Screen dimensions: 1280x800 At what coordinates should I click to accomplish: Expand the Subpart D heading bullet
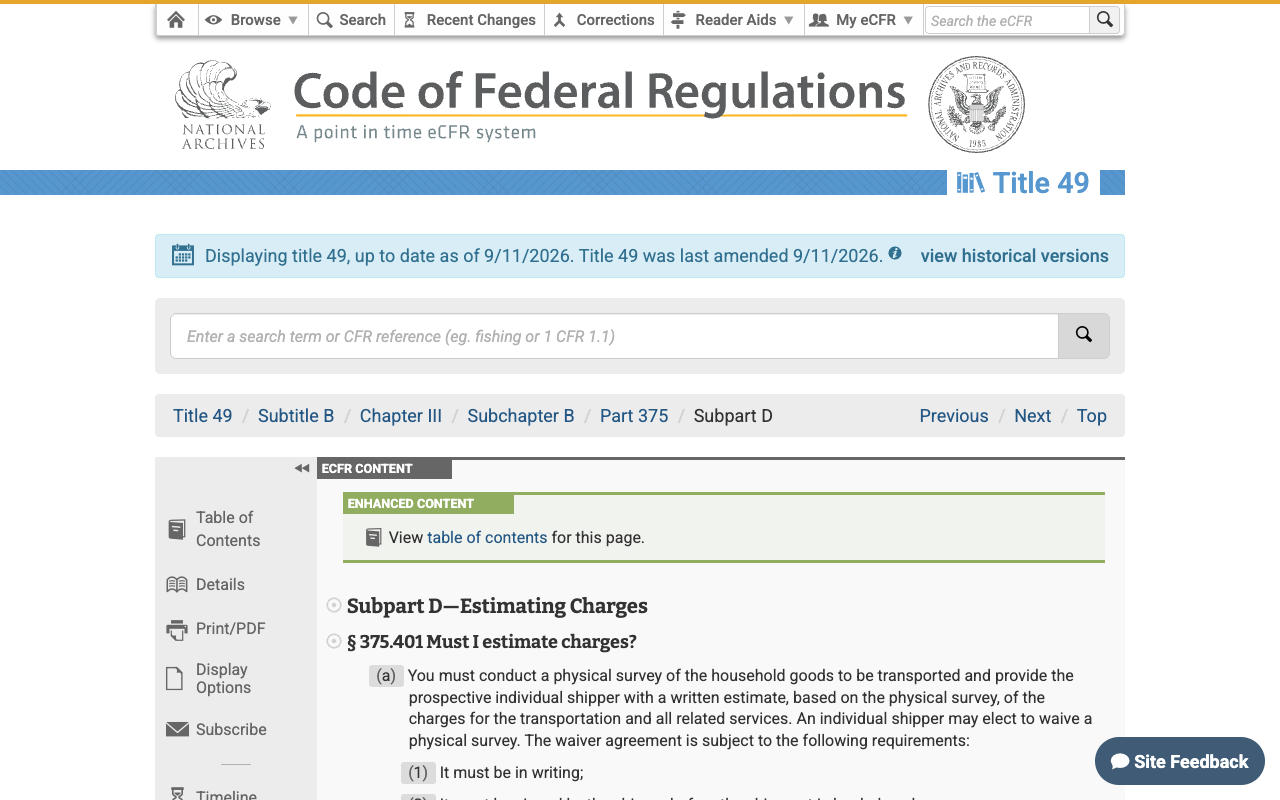coord(334,605)
